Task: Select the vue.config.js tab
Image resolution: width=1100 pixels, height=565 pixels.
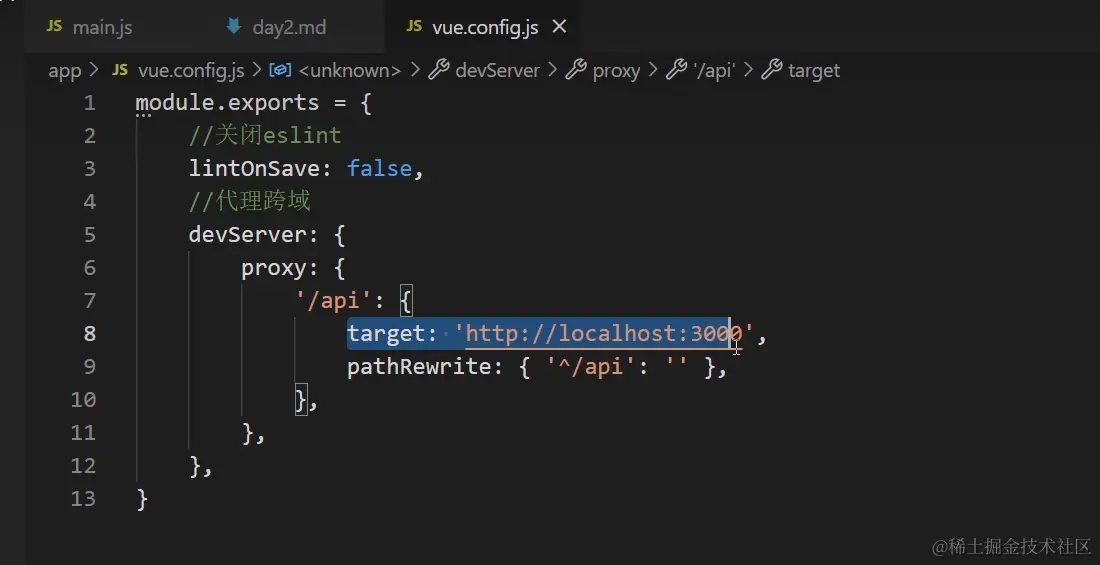Action: (485, 27)
